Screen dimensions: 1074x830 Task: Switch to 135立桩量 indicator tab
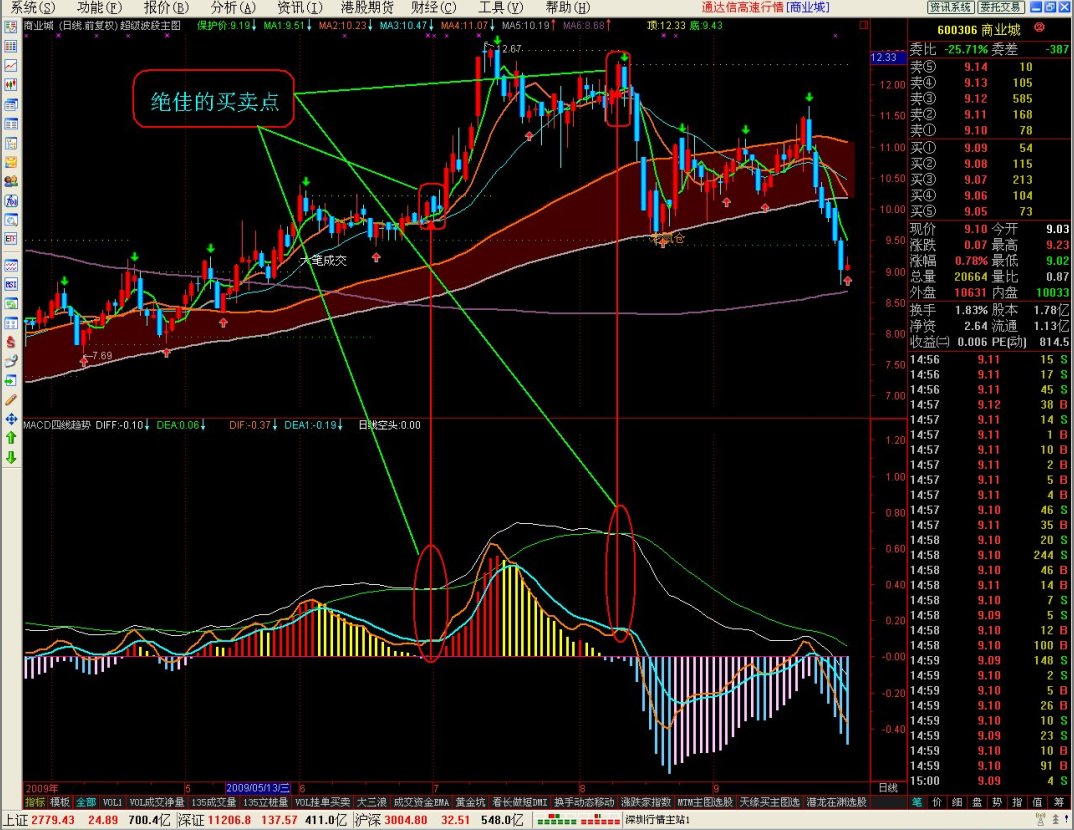(266, 802)
